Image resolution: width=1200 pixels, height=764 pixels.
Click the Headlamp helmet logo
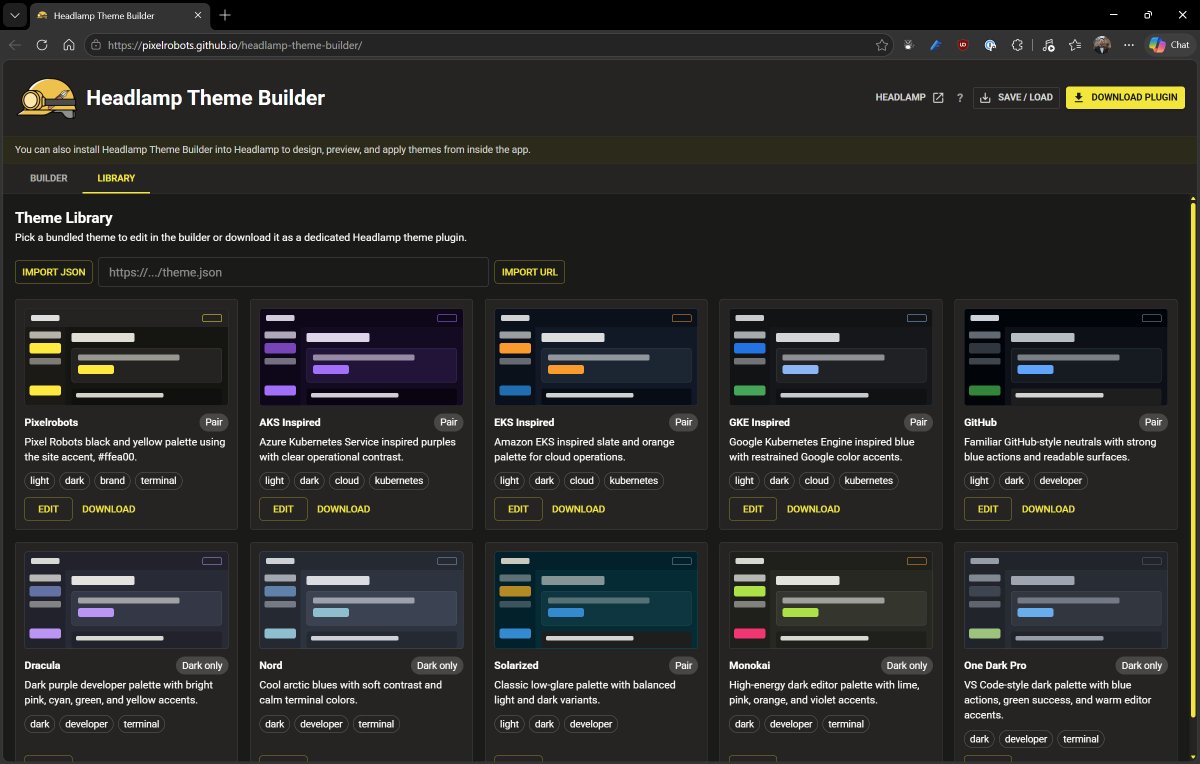pos(47,98)
